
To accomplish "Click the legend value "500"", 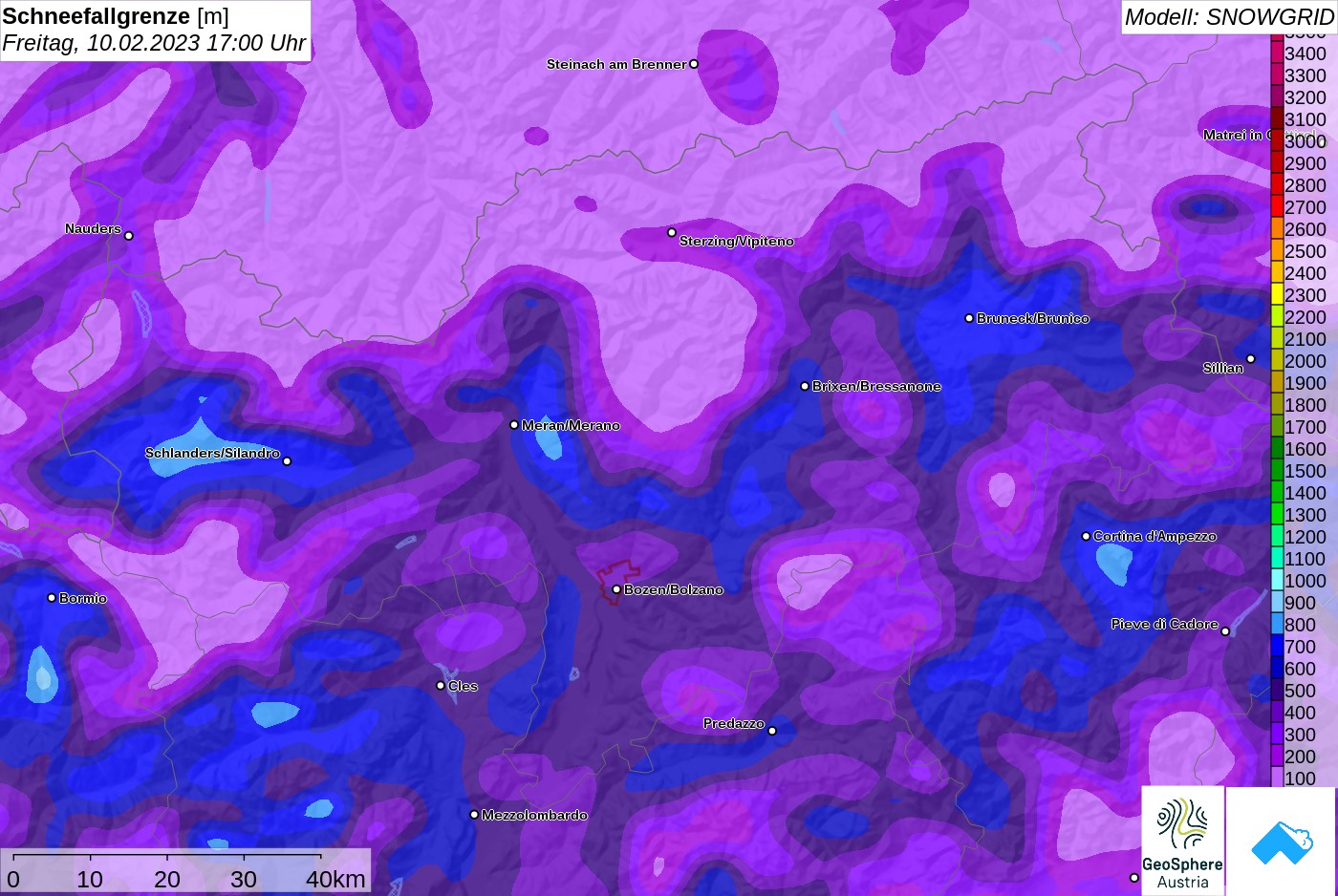I will (x=1301, y=691).
